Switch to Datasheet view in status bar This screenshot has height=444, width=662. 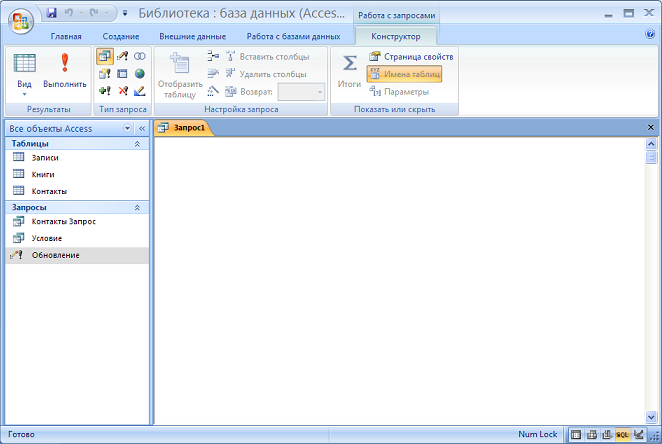tap(576, 434)
